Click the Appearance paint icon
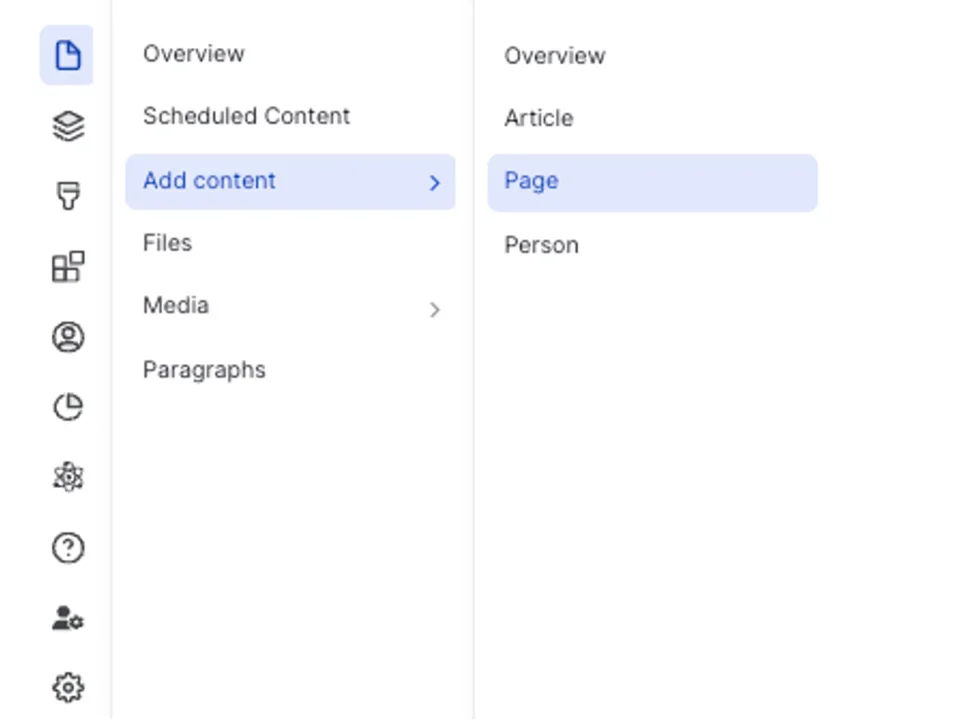This screenshot has height=720, width=960. (67, 196)
